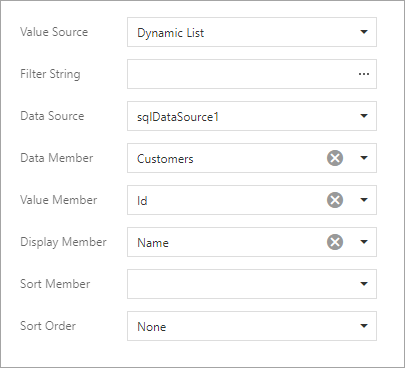
Task: Click the Id text in Value Member
Action: click(x=142, y=201)
